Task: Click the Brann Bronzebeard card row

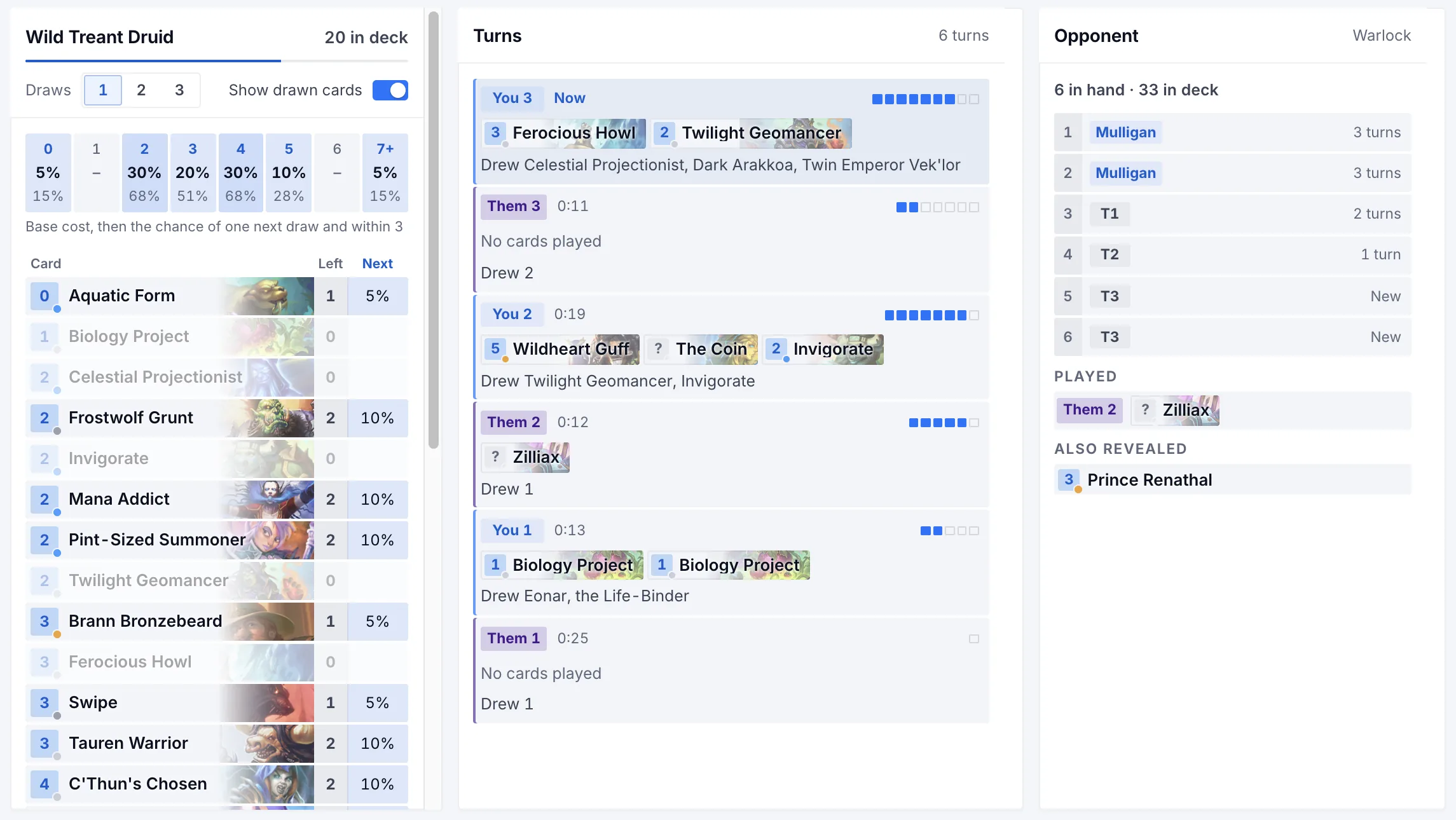Action: (217, 621)
